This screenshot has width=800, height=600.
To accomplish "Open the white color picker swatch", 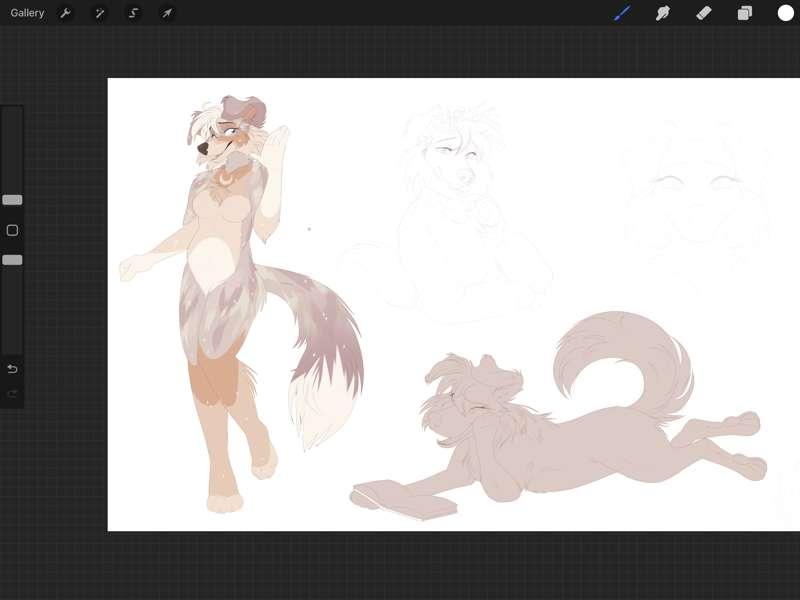I will click(x=786, y=13).
